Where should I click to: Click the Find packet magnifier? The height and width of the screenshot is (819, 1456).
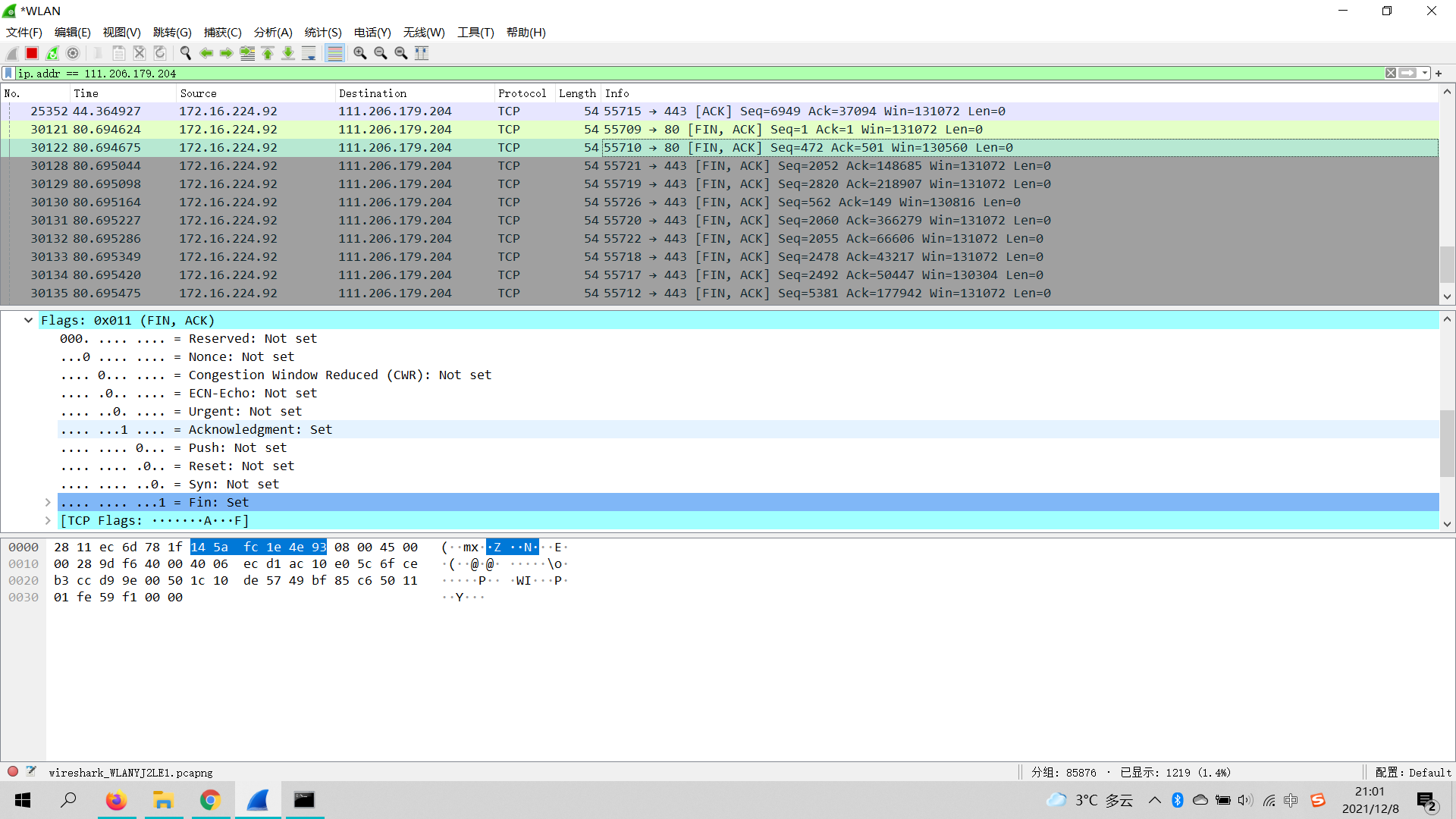(x=185, y=53)
